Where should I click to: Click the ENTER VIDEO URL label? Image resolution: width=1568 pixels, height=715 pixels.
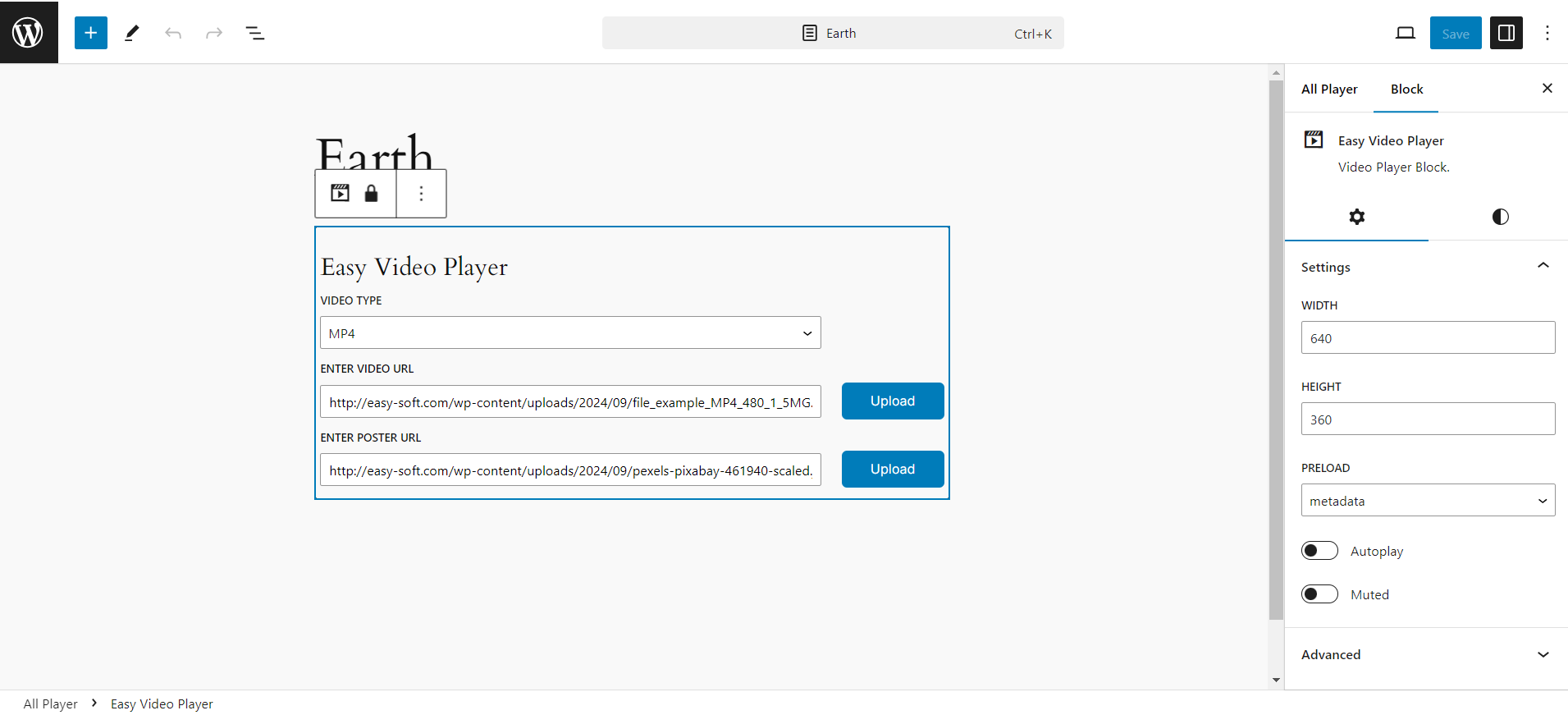367,369
